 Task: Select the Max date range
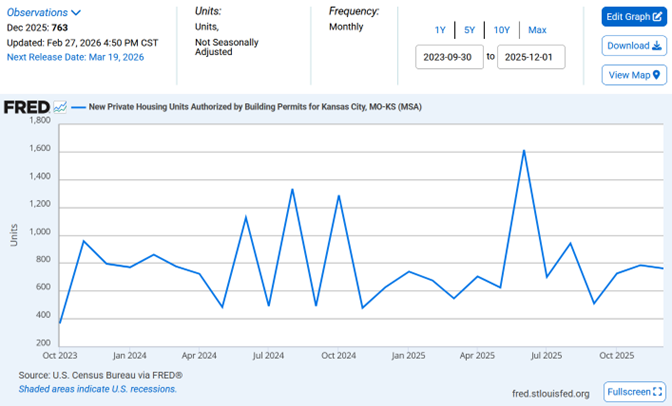coord(537,30)
